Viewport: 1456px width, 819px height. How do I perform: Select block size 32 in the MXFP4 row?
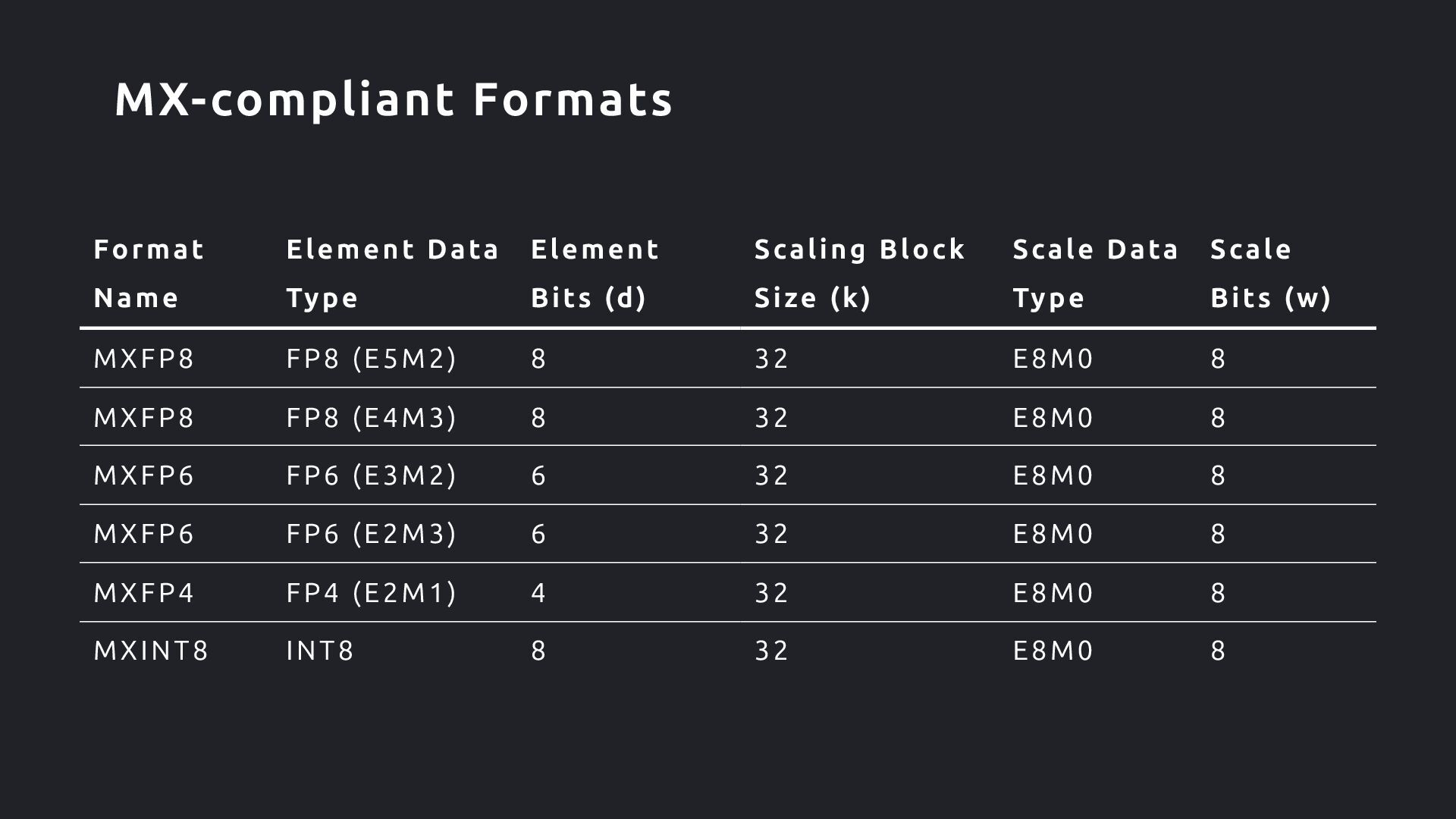point(772,592)
